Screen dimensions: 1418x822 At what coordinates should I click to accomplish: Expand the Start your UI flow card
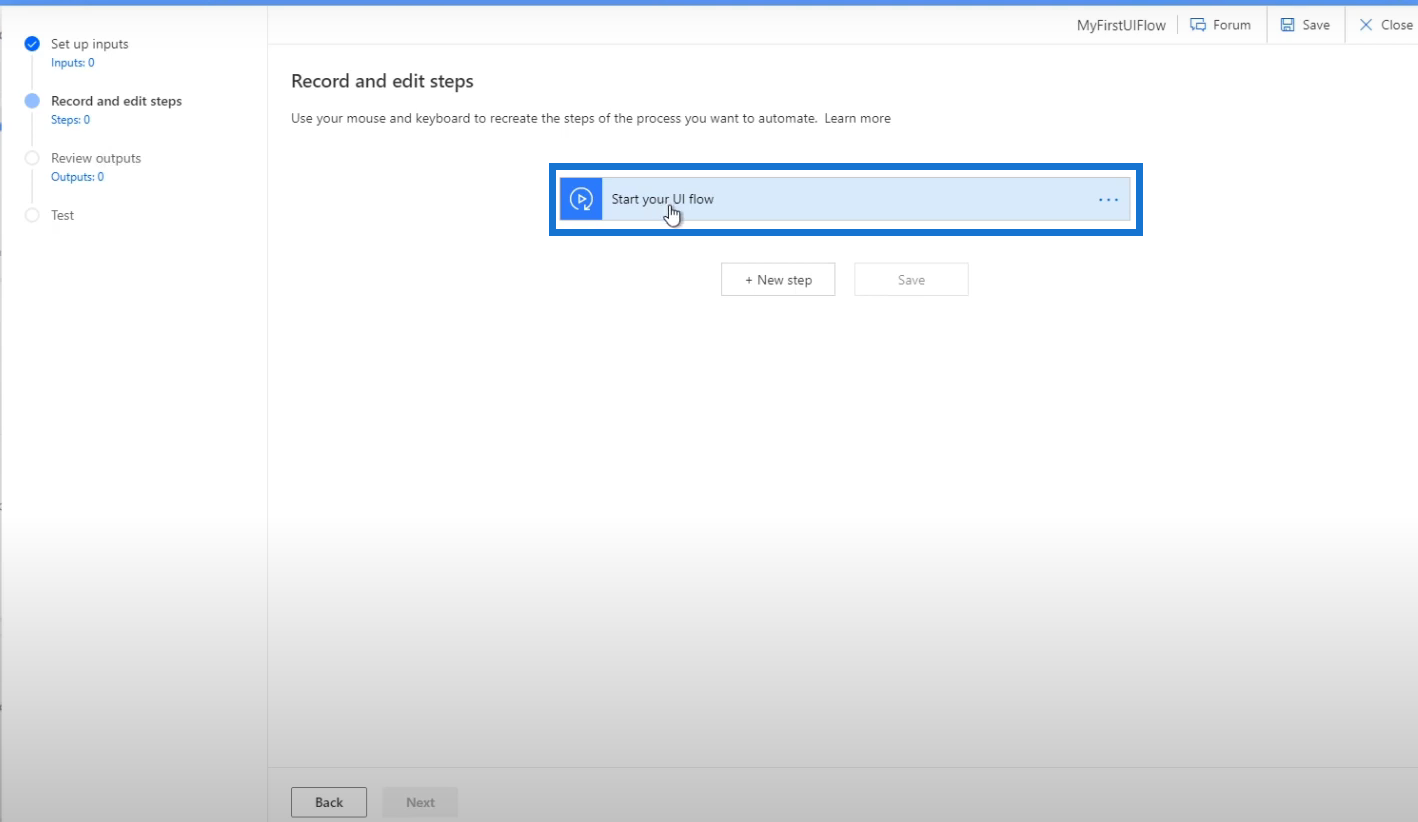[845, 199]
